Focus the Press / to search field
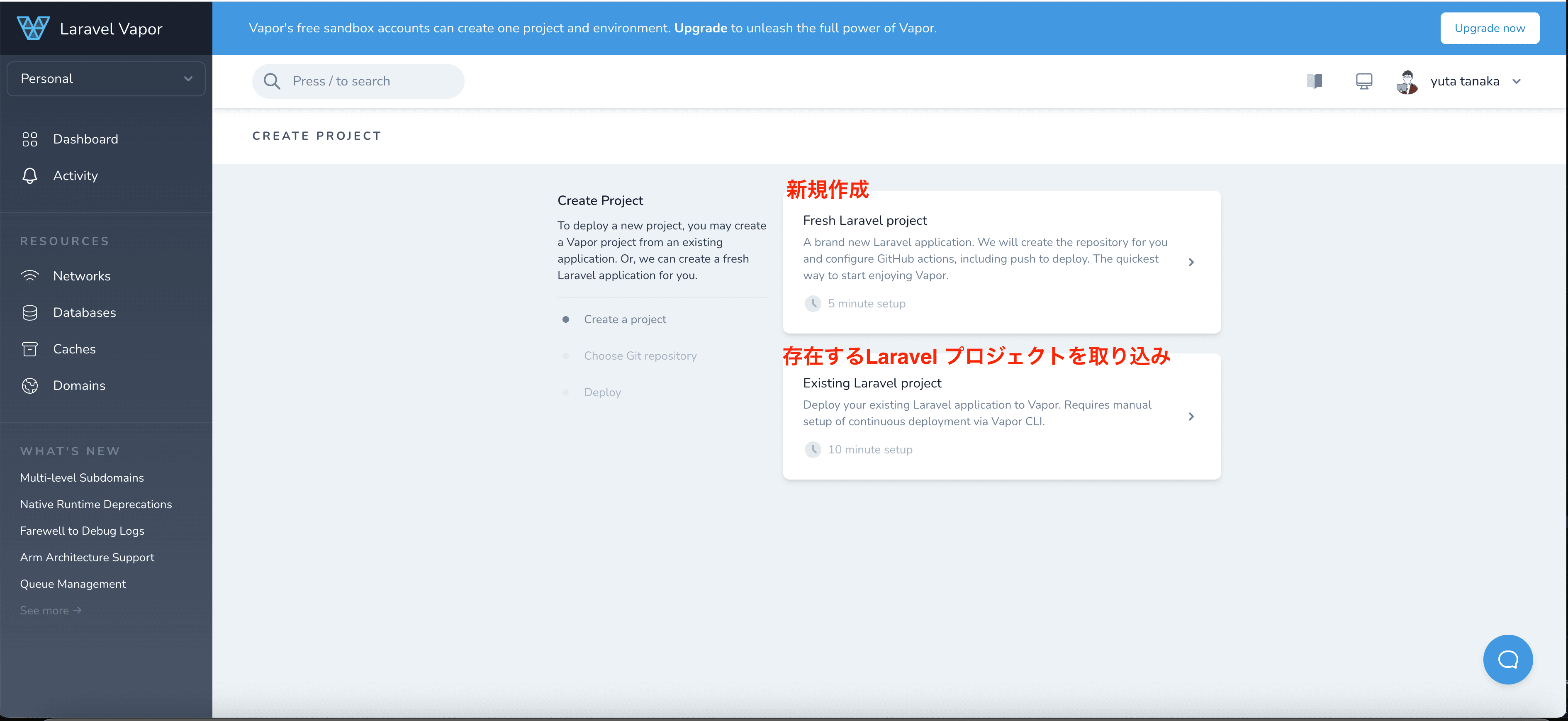The height and width of the screenshot is (721, 1568). click(x=358, y=82)
